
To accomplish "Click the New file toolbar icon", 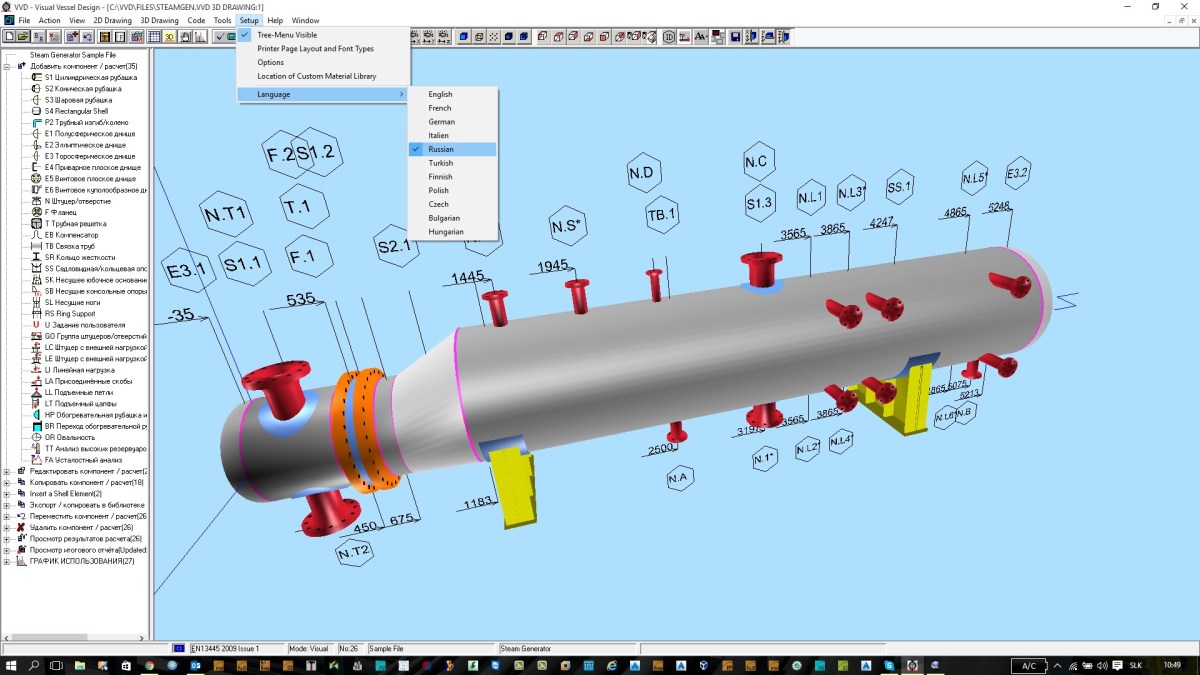I will [x=8, y=37].
